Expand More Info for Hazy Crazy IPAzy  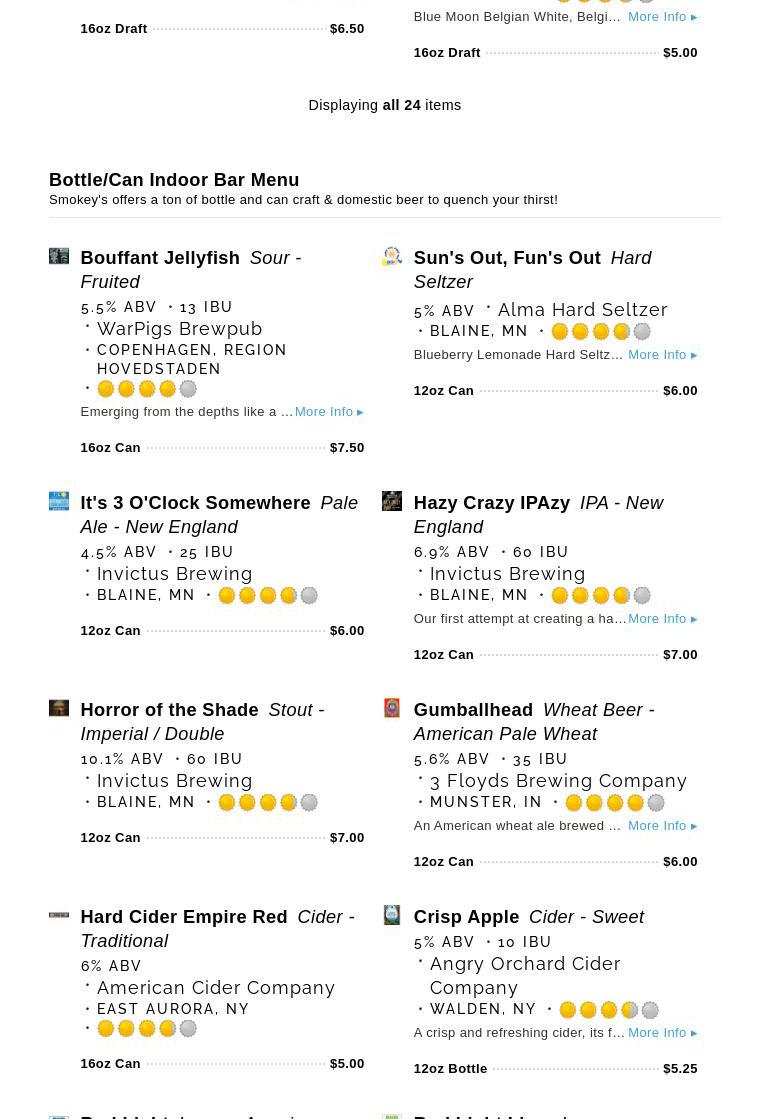[662, 619]
